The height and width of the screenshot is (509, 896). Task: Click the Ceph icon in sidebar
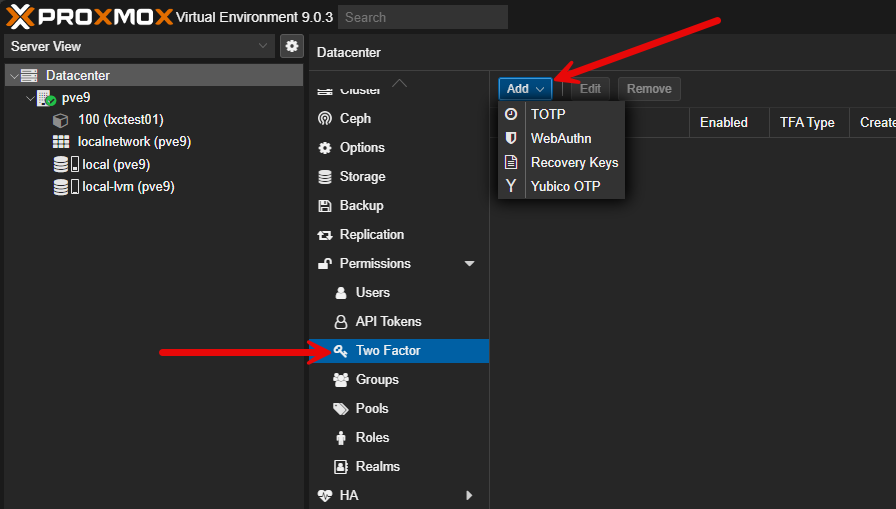pyautogui.click(x=324, y=118)
